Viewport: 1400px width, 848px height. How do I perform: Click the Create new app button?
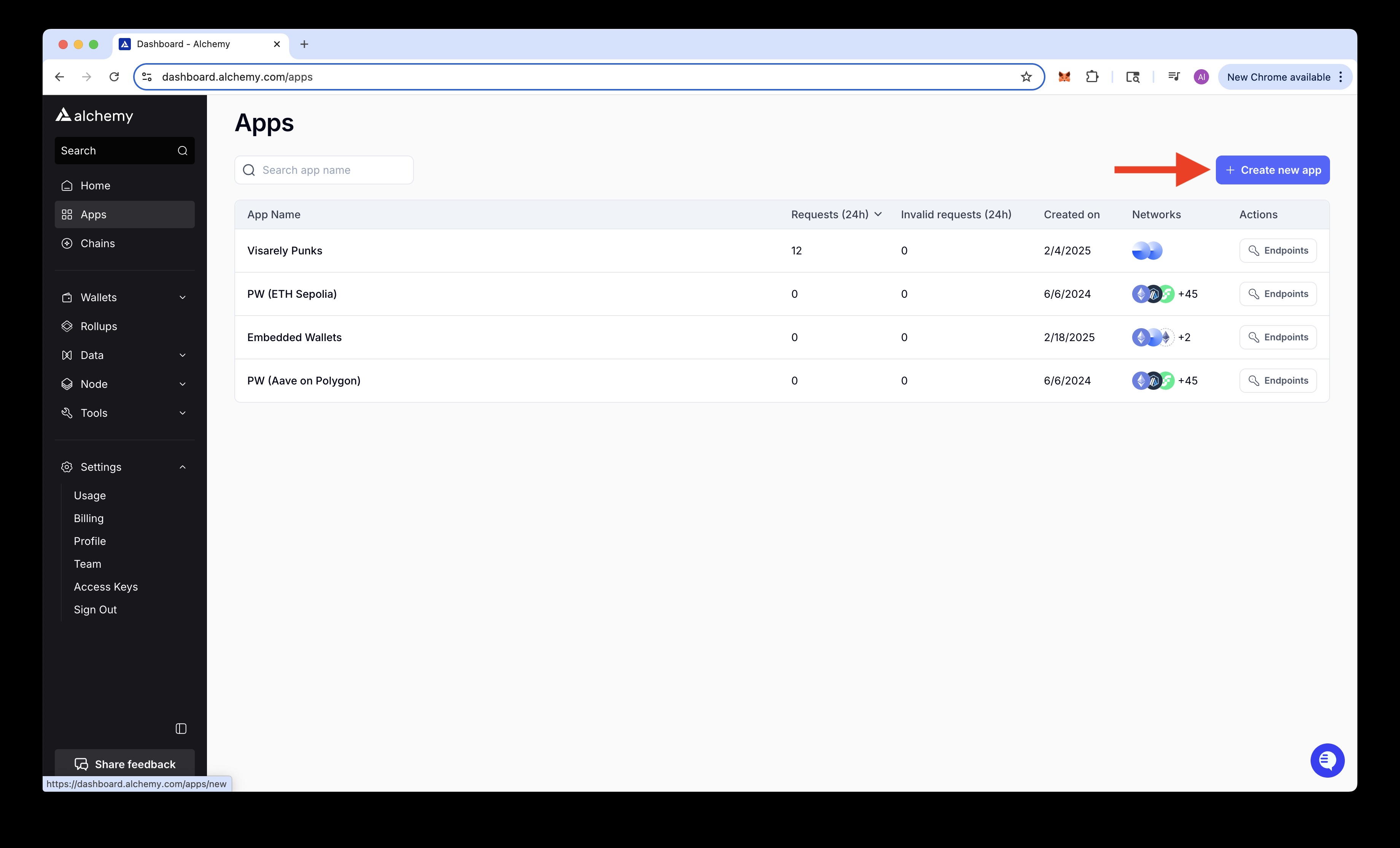(x=1272, y=170)
